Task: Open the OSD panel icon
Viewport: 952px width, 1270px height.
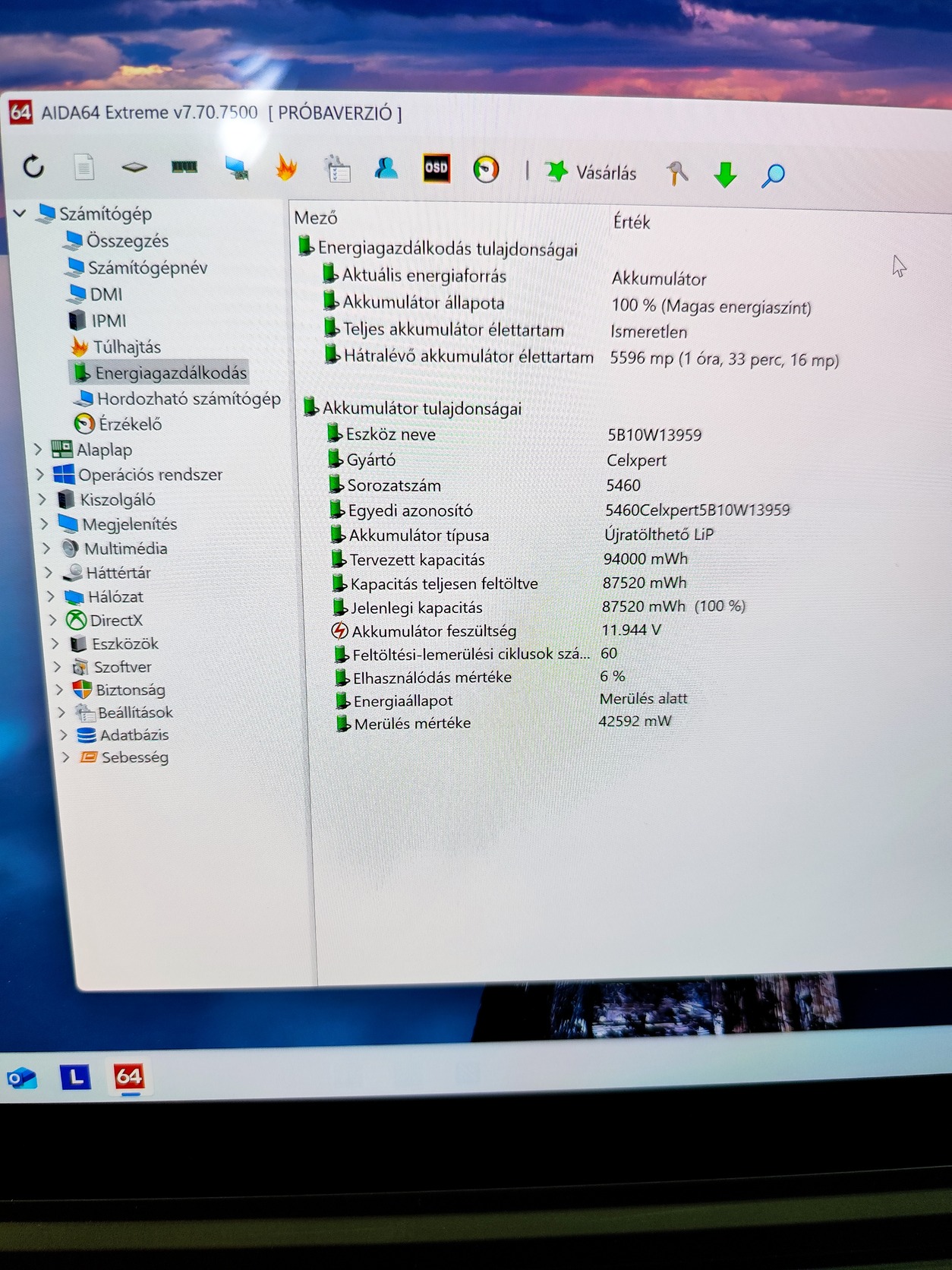Action: [437, 168]
